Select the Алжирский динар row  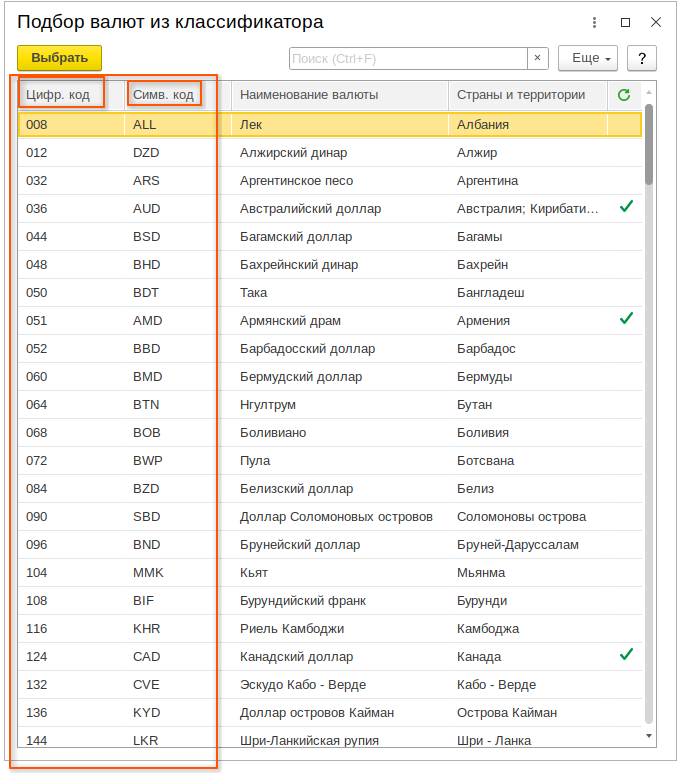coord(293,153)
